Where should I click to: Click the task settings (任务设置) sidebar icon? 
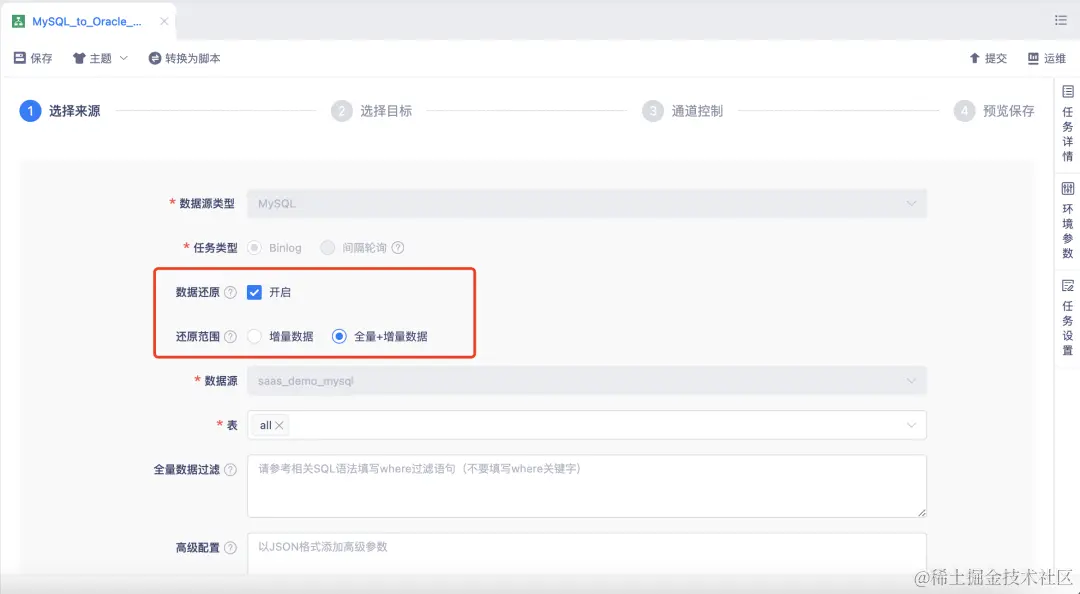pyautogui.click(x=1068, y=285)
